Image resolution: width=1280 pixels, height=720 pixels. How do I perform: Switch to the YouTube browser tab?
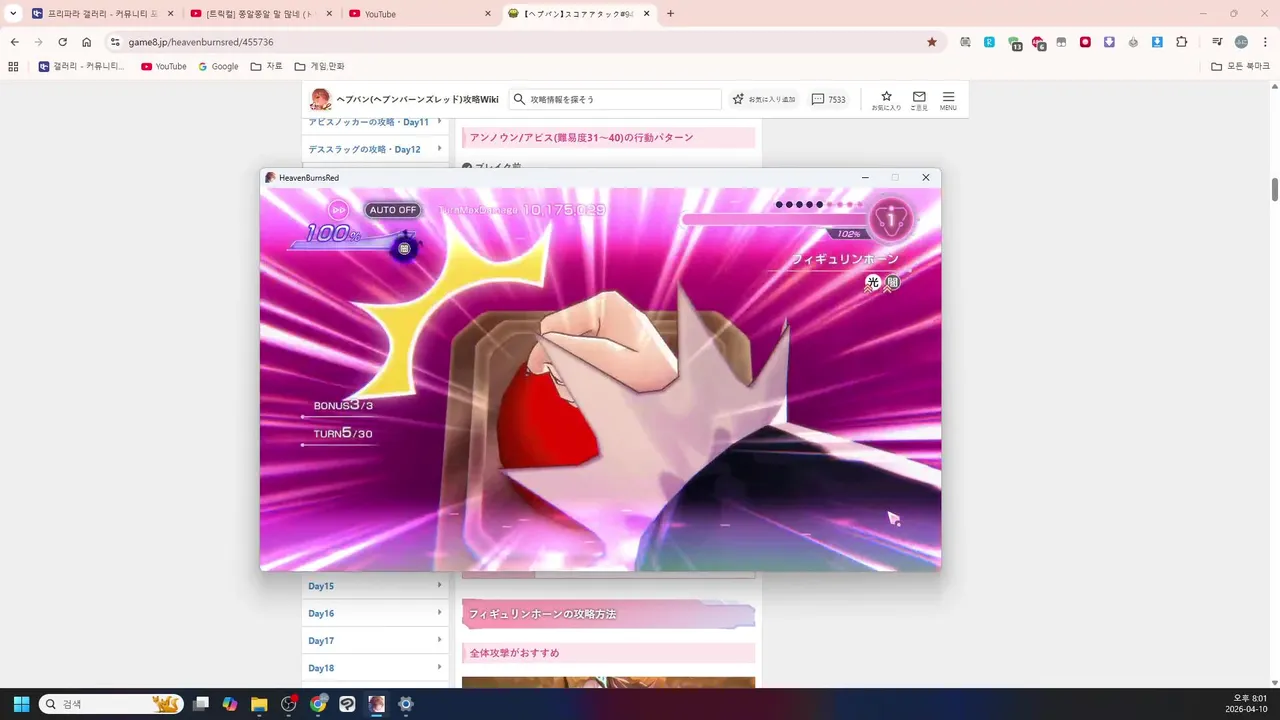(420, 14)
